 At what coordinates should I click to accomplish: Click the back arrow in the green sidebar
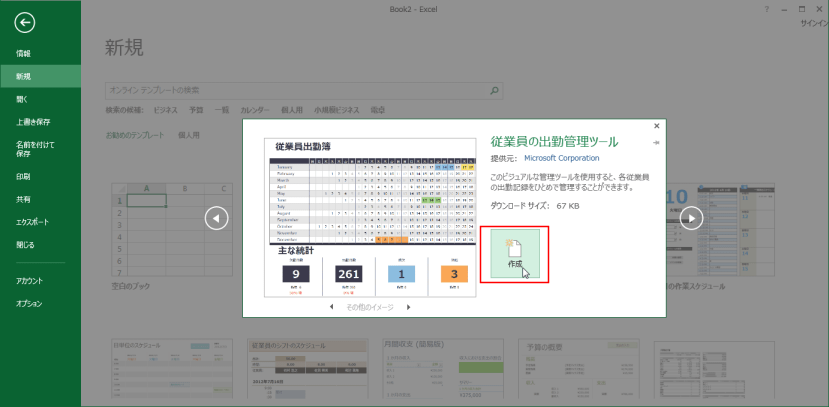pyautogui.click(x=26, y=22)
